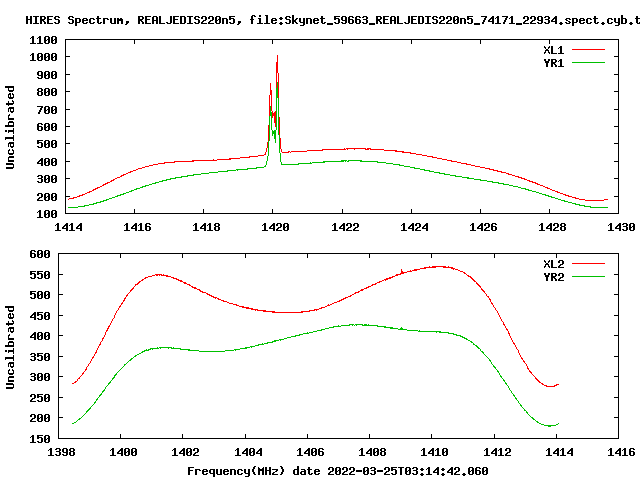Click the 1100 y-axis label on top plot
This screenshot has height=480, width=640.
43,40
